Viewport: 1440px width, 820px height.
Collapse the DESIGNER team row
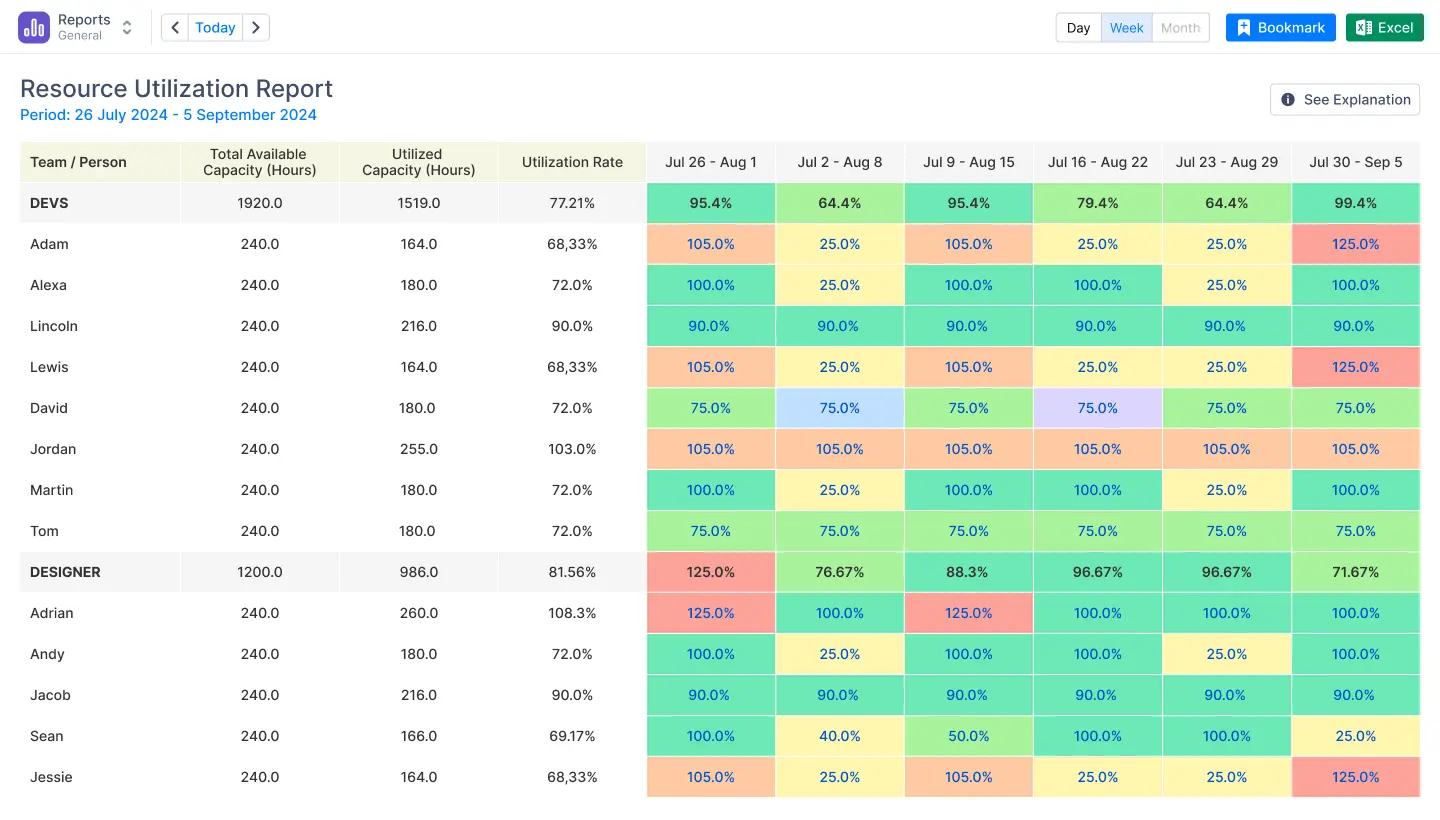coord(65,572)
